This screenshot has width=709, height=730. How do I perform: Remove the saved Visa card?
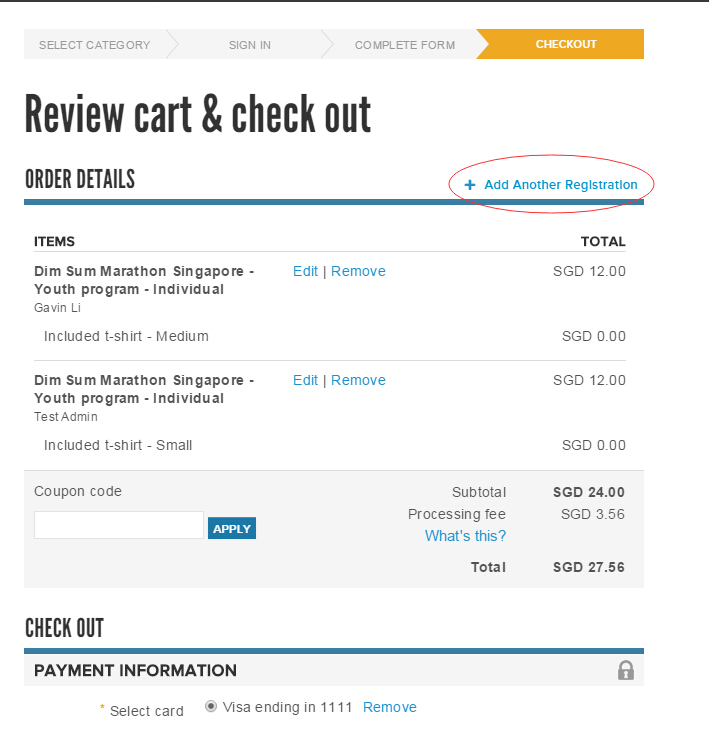389,707
